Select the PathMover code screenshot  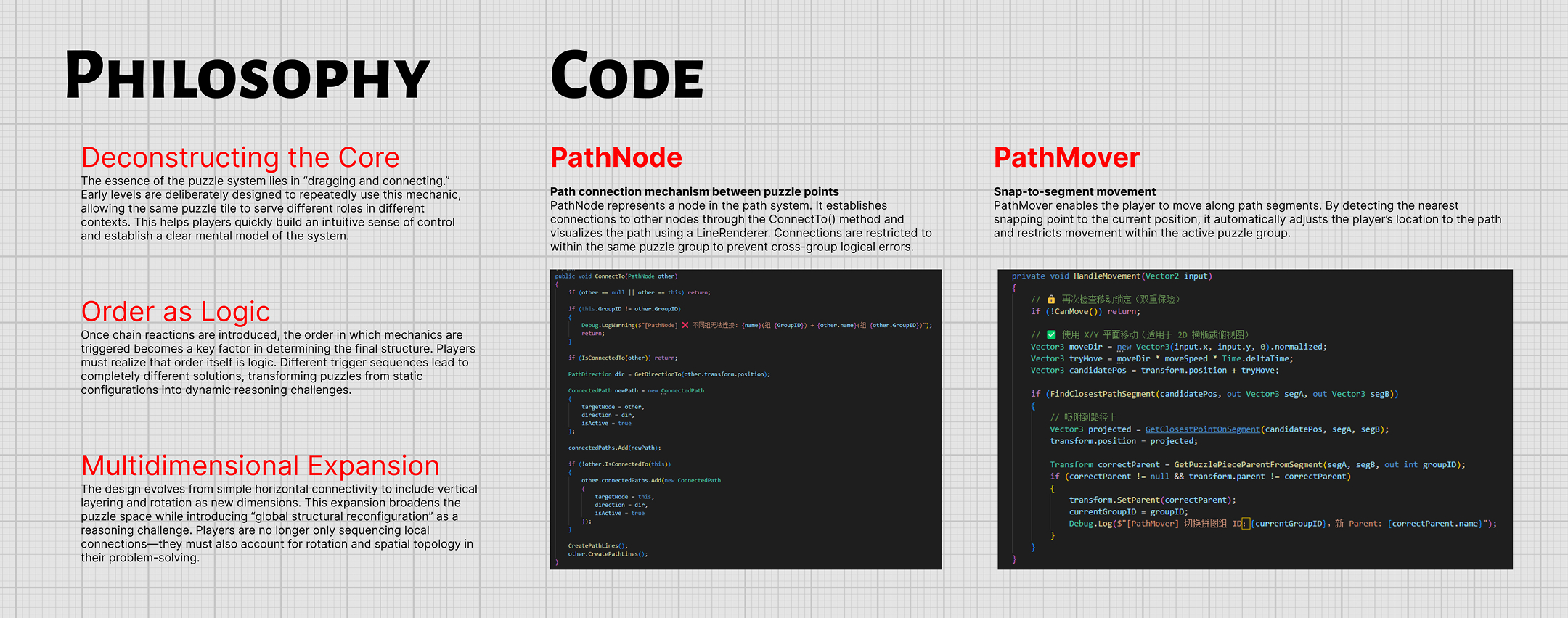pyautogui.click(x=1254, y=419)
